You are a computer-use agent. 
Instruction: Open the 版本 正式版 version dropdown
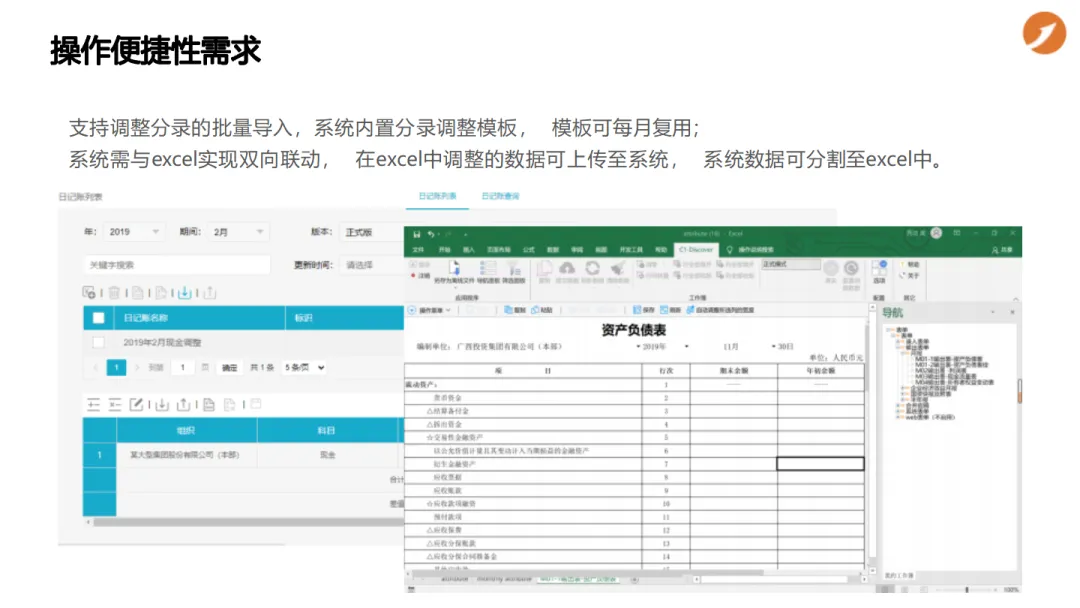pyautogui.click(x=372, y=232)
